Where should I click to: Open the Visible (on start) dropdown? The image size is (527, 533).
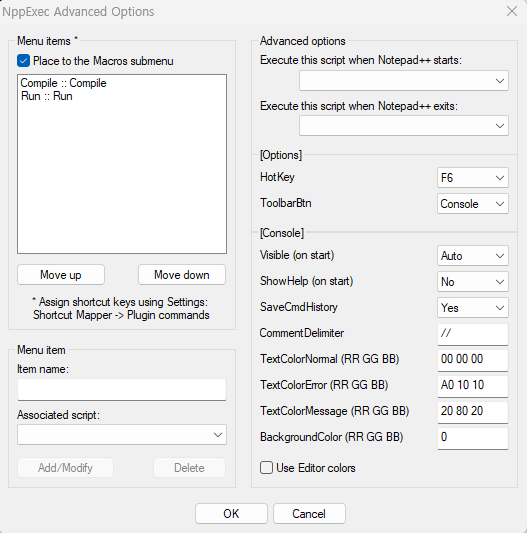pyautogui.click(x=473, y=256)
